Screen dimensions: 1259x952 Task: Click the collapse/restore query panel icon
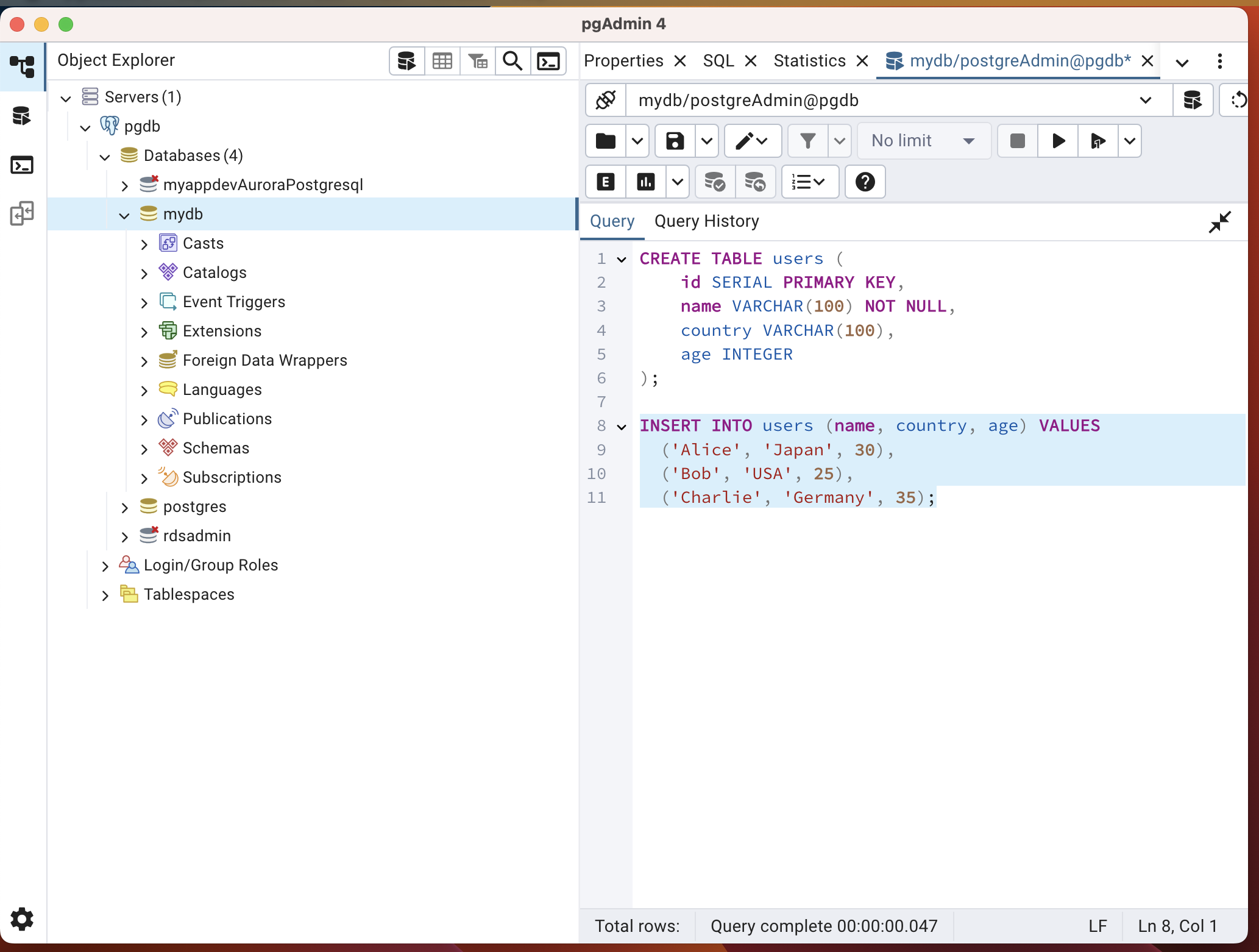(1220, 222)
